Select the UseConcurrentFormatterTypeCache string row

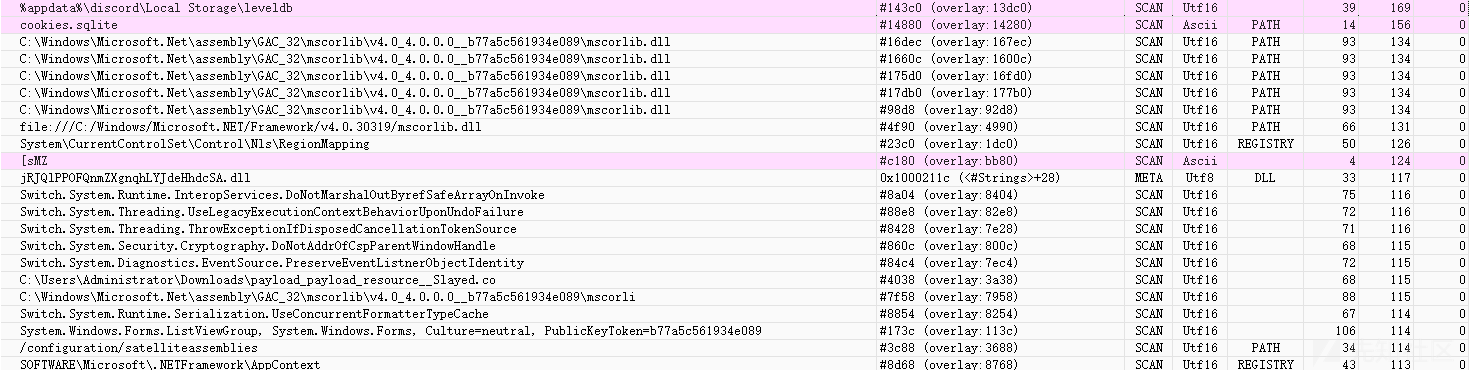coord(735,314)
